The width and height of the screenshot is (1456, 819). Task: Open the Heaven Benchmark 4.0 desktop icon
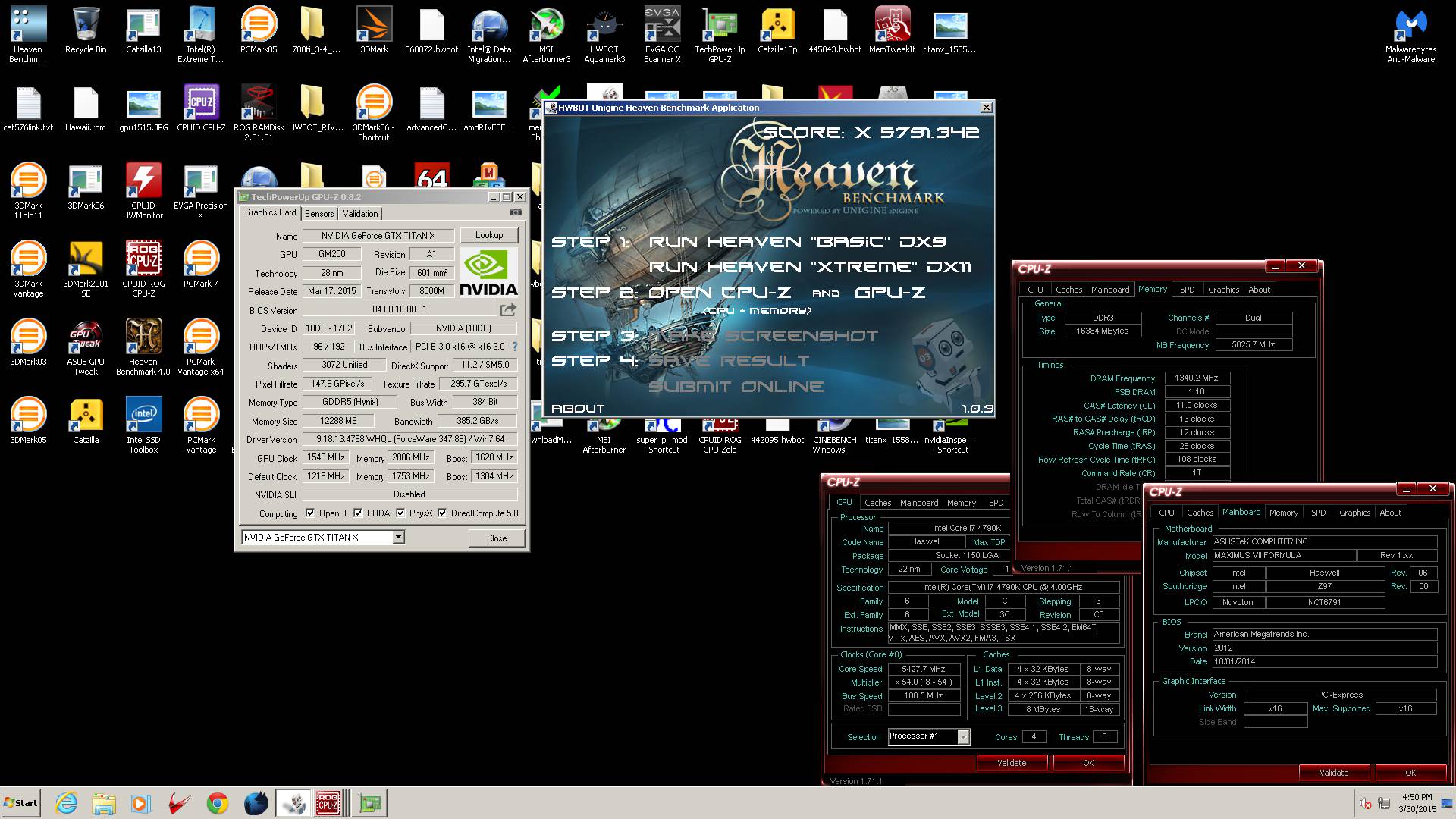[143, 347]
